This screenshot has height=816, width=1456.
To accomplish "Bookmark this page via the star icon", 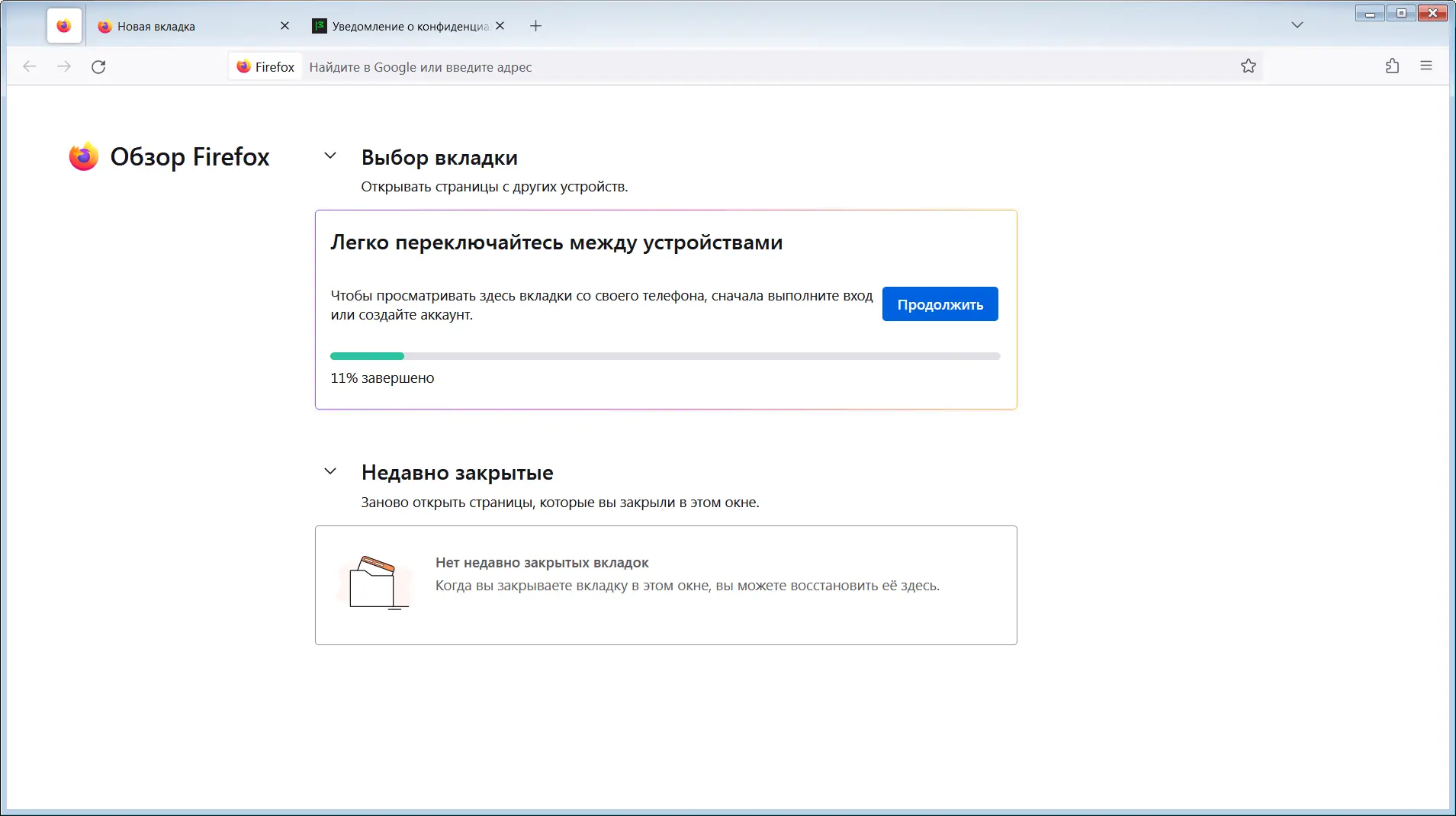I will pyautogui.click(x=1249, y=66).
